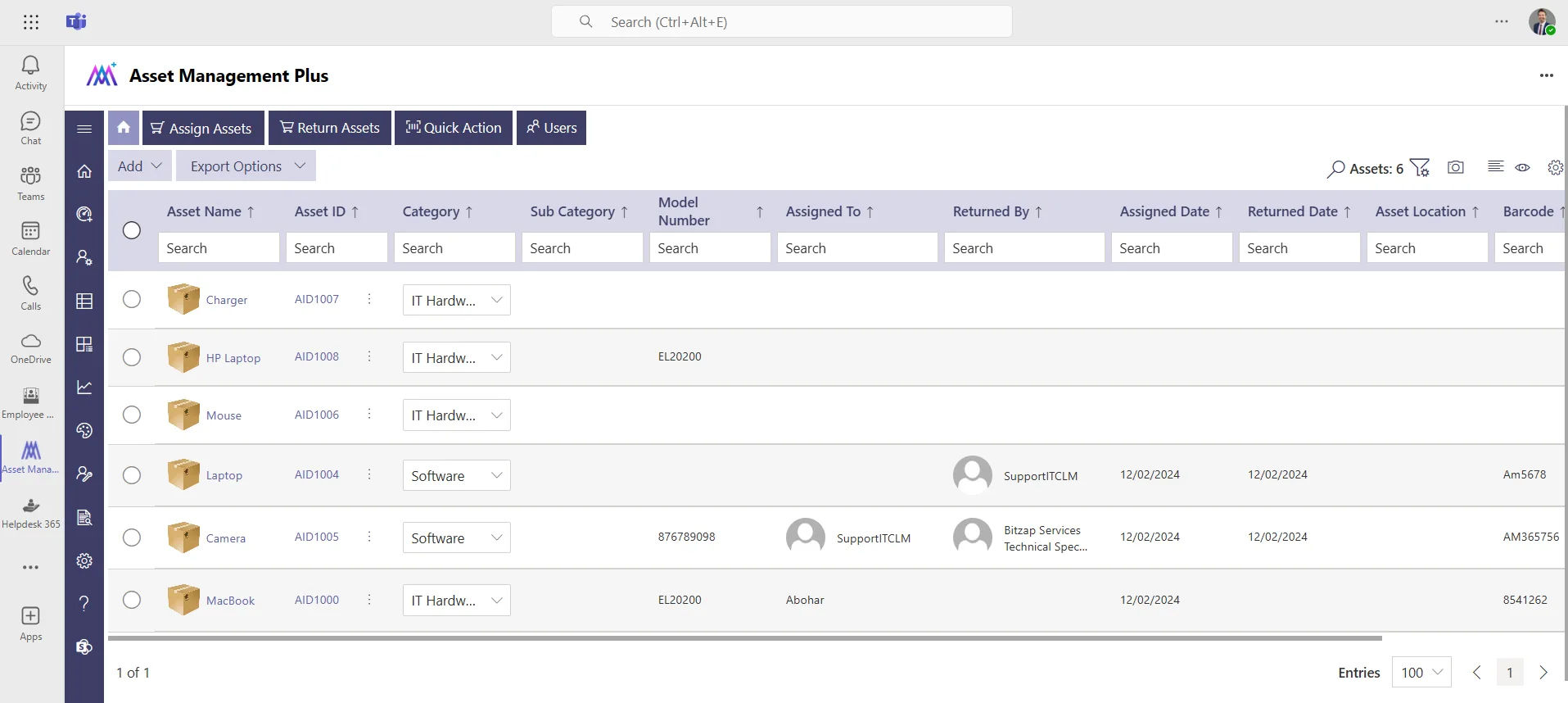Click the horizontal scrollbar under the table

(x=745, y=637)
